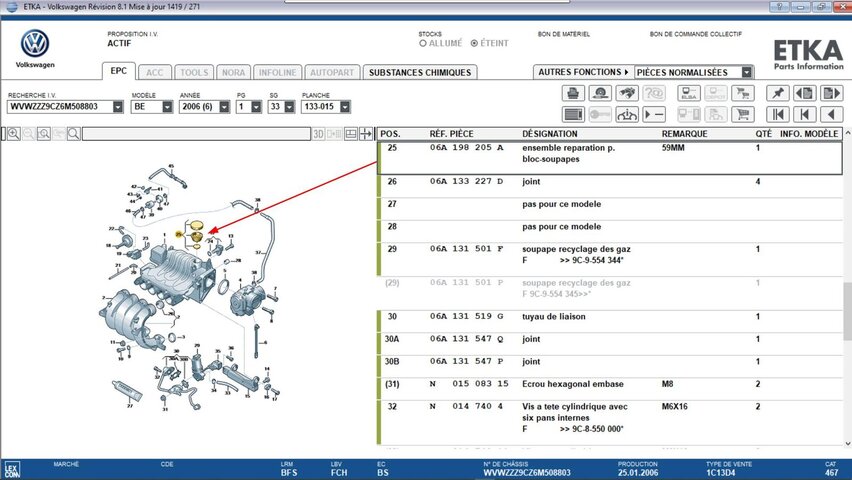The height and width of the screenshot is (480, 852).
Task: Click the DÉSIGNATION column header
Action: (x=550, y=134)
